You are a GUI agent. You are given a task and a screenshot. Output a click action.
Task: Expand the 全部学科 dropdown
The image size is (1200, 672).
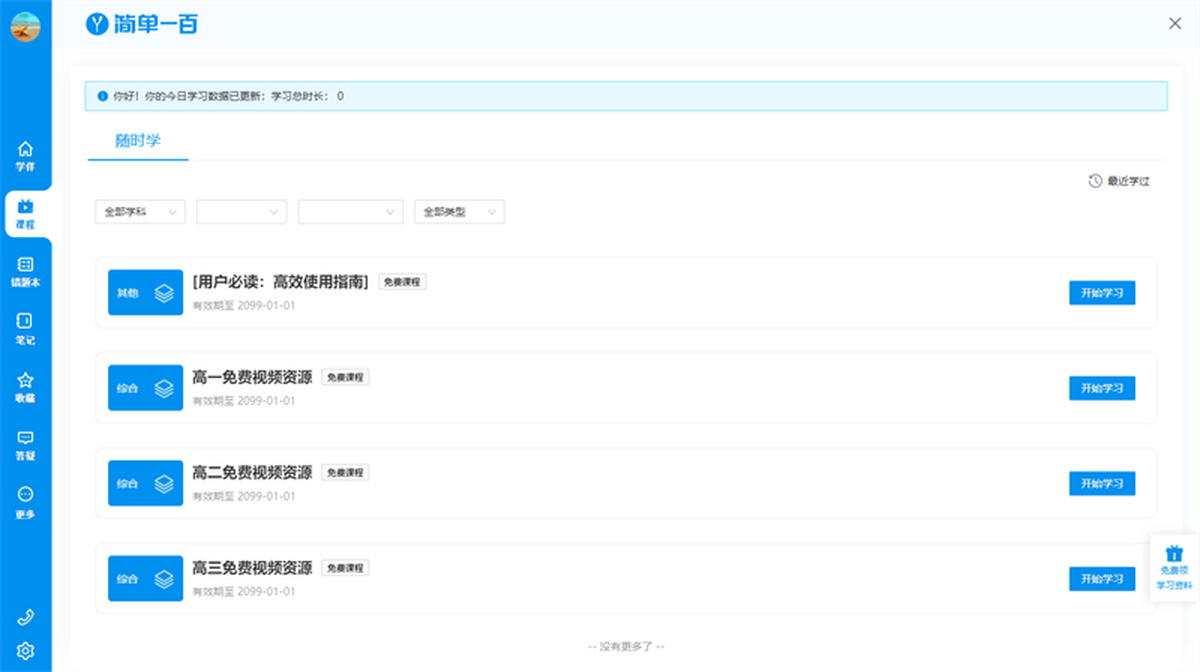140,212
